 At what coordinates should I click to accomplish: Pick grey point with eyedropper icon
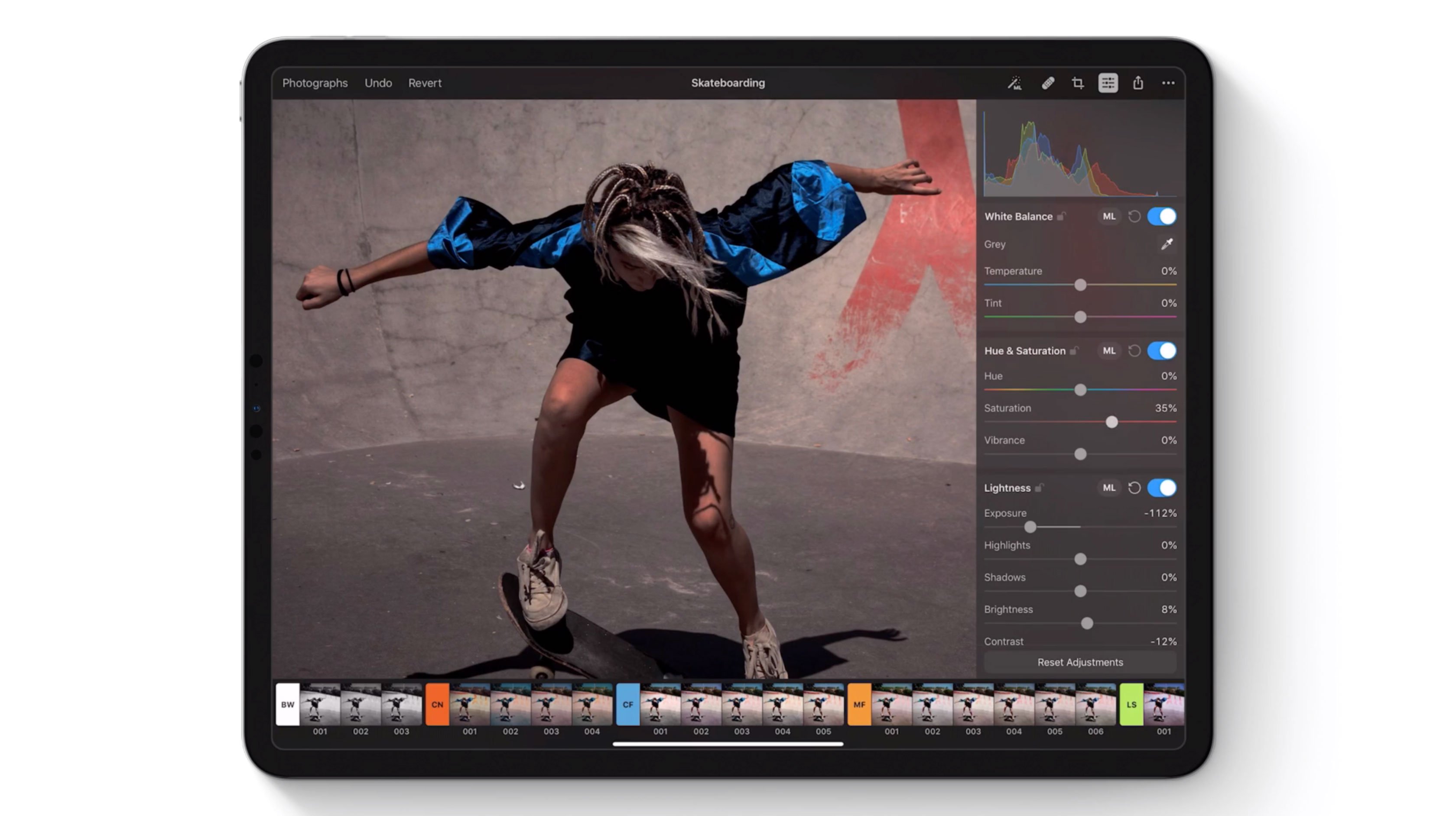click(x=1167, y=244)
